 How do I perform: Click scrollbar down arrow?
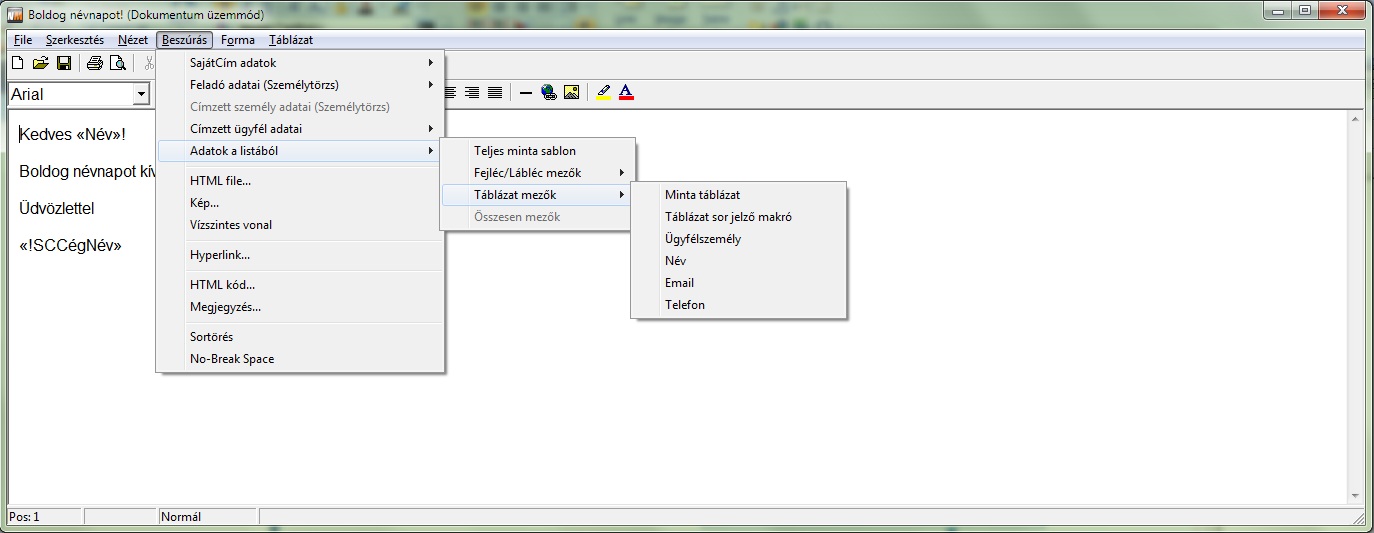coord(1356,496)
